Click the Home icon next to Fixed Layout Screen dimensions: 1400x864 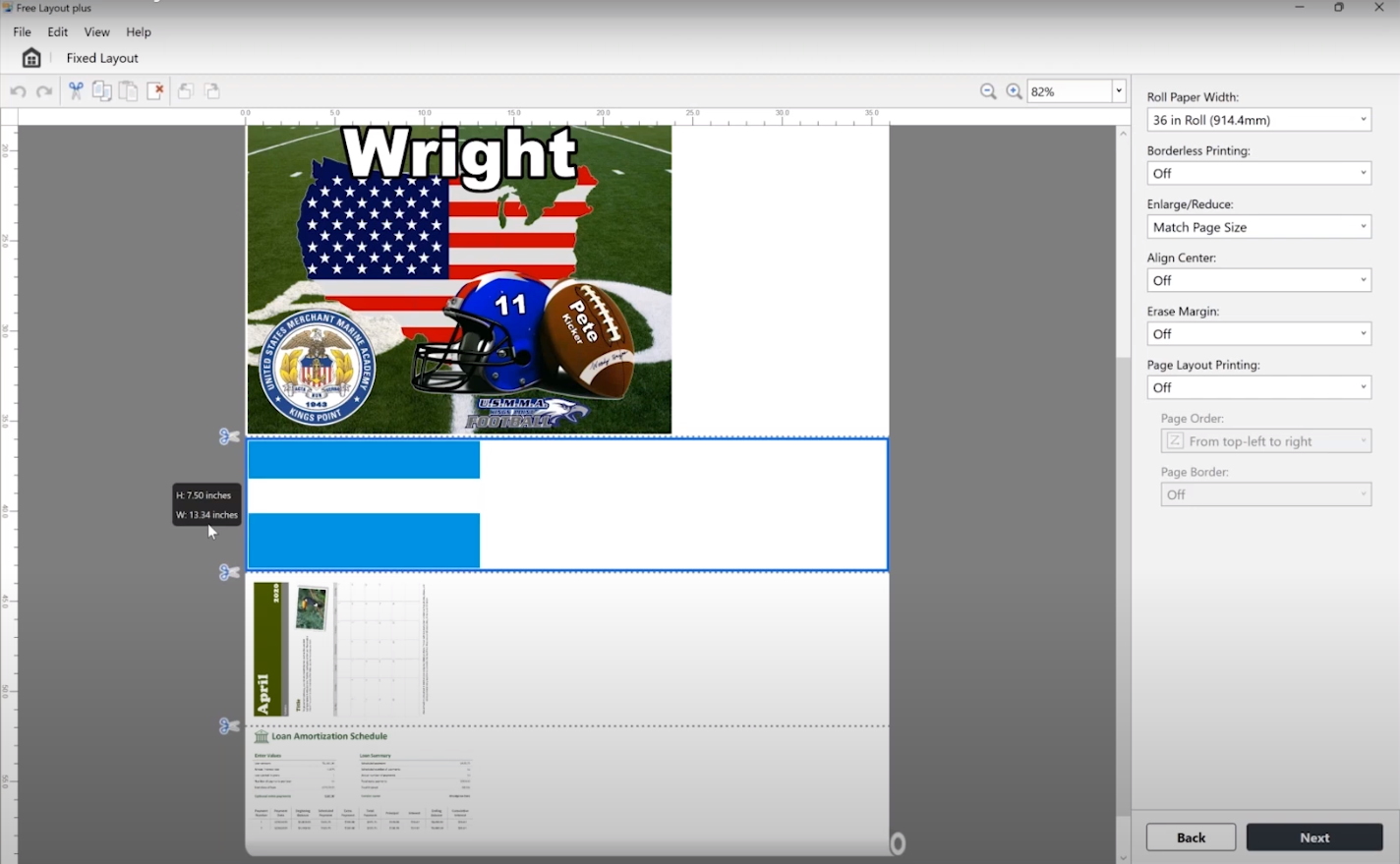[x=30, y=57]
